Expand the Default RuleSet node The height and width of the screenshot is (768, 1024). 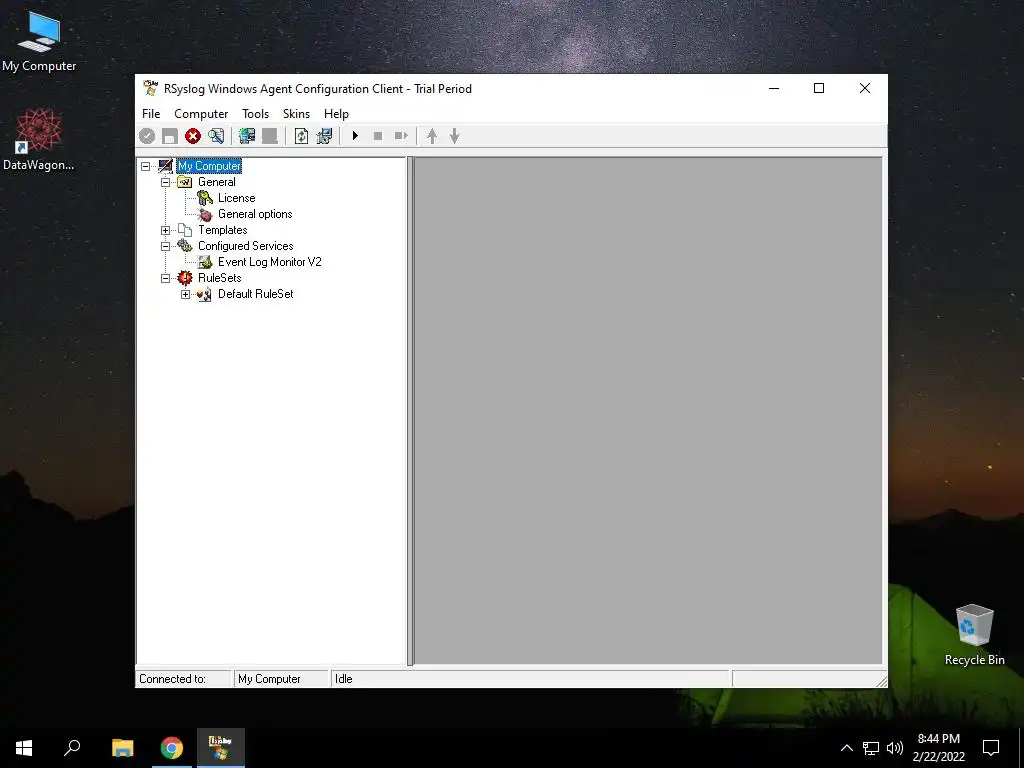click(x=185, y=295)
